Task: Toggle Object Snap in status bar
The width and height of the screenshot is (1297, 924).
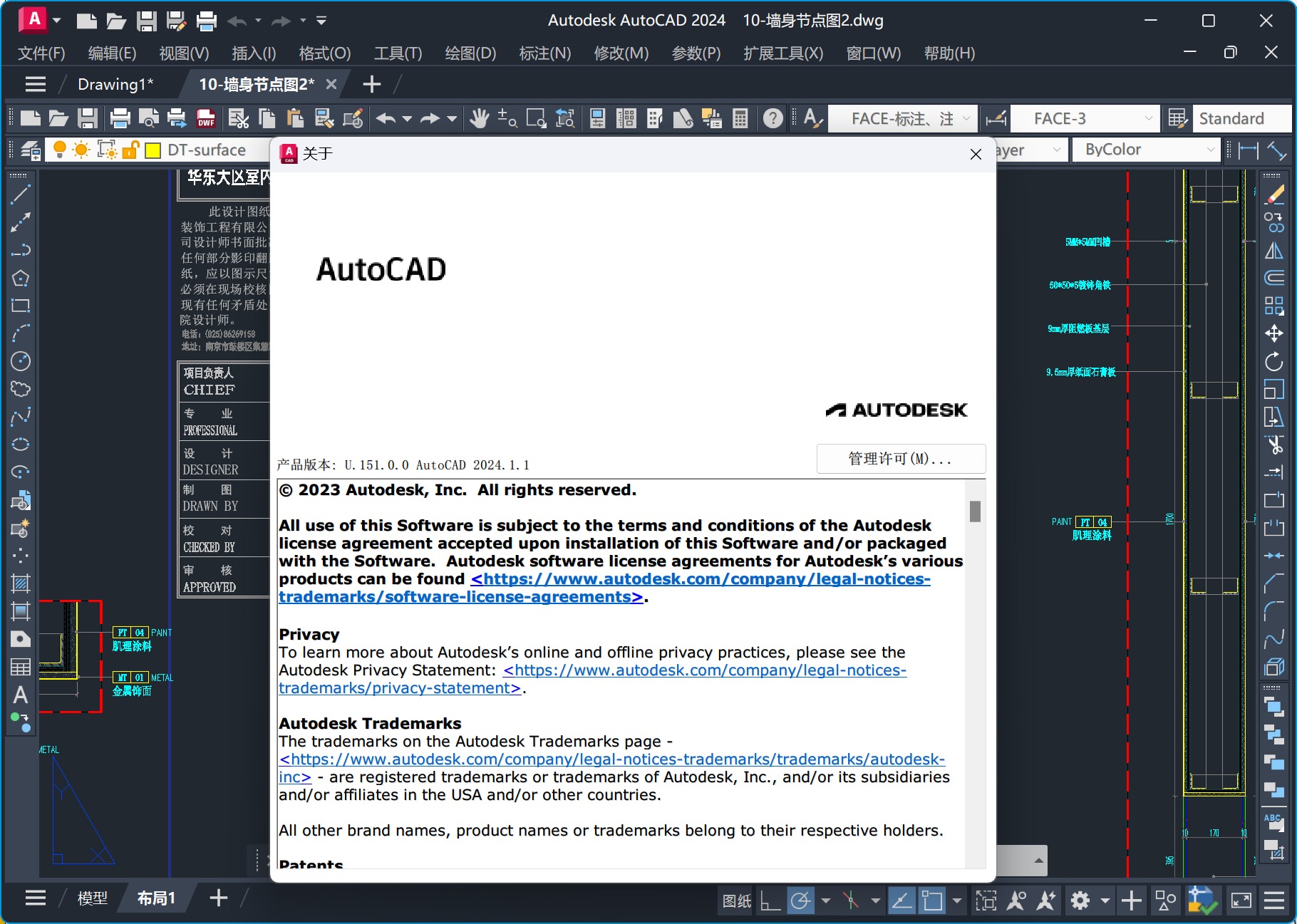Action: 932,900
